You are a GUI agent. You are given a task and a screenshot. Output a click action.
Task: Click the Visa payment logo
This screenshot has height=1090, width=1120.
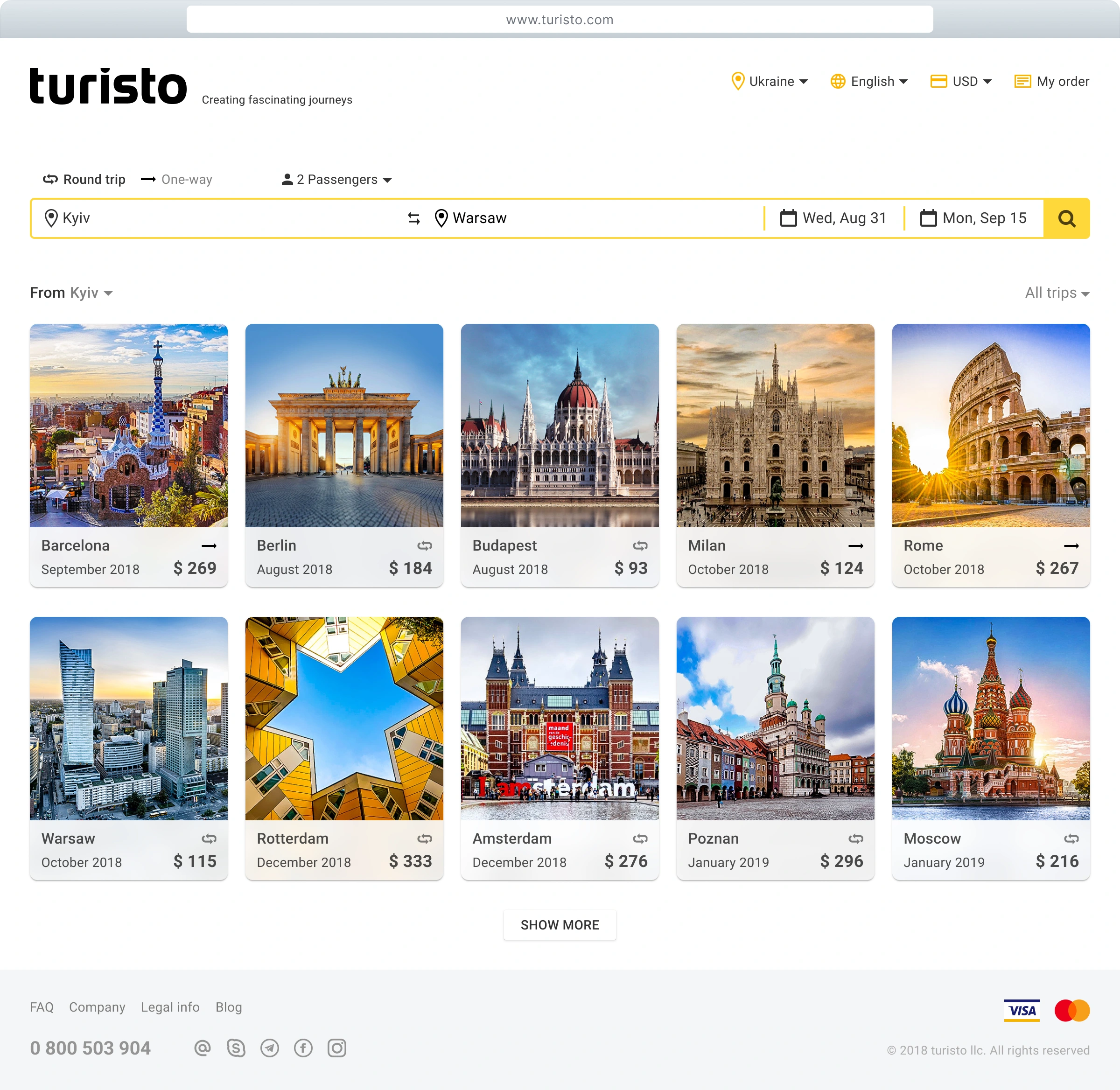1022,1010
